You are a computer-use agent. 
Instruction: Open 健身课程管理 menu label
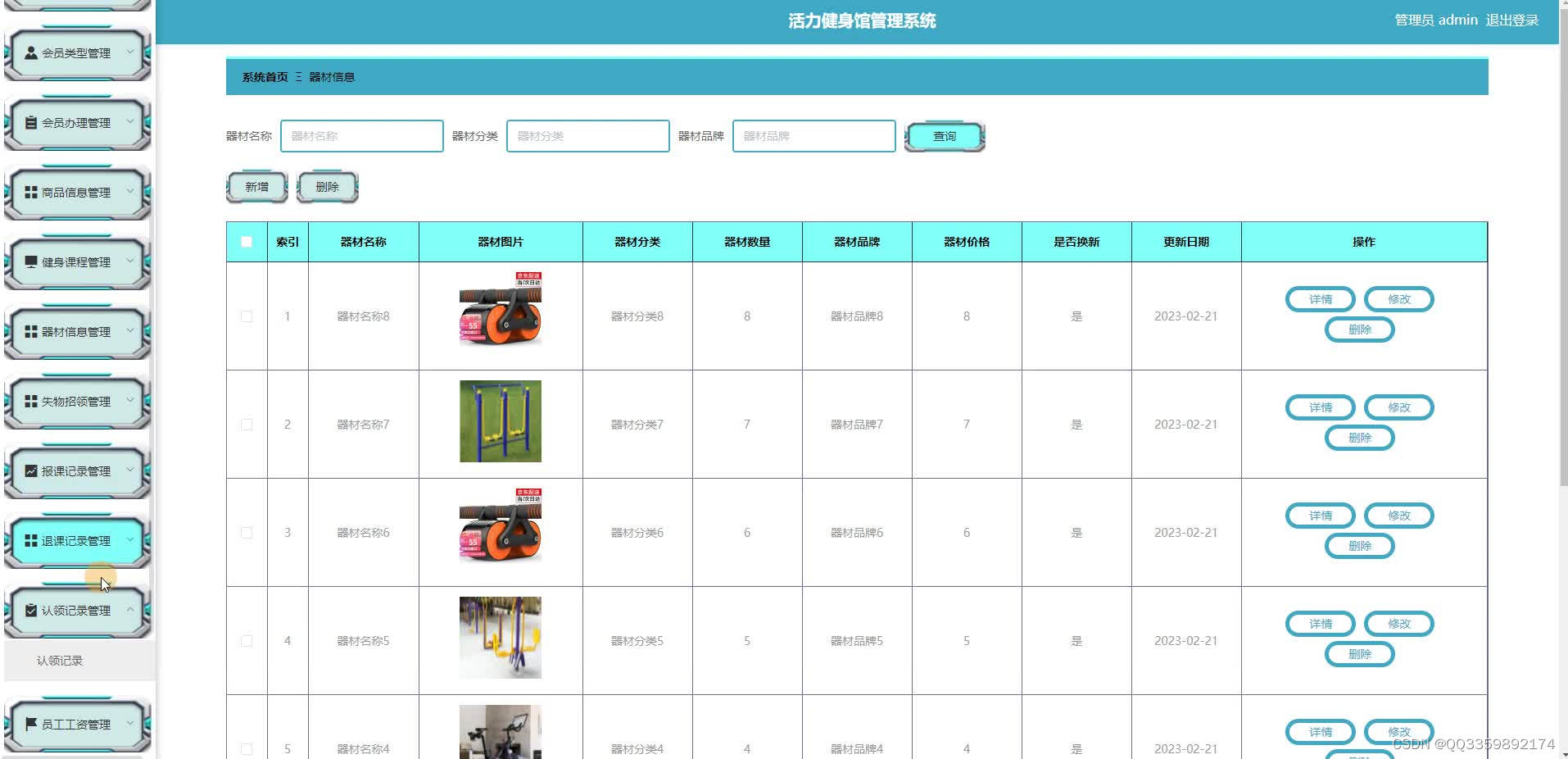coord(76,262)
